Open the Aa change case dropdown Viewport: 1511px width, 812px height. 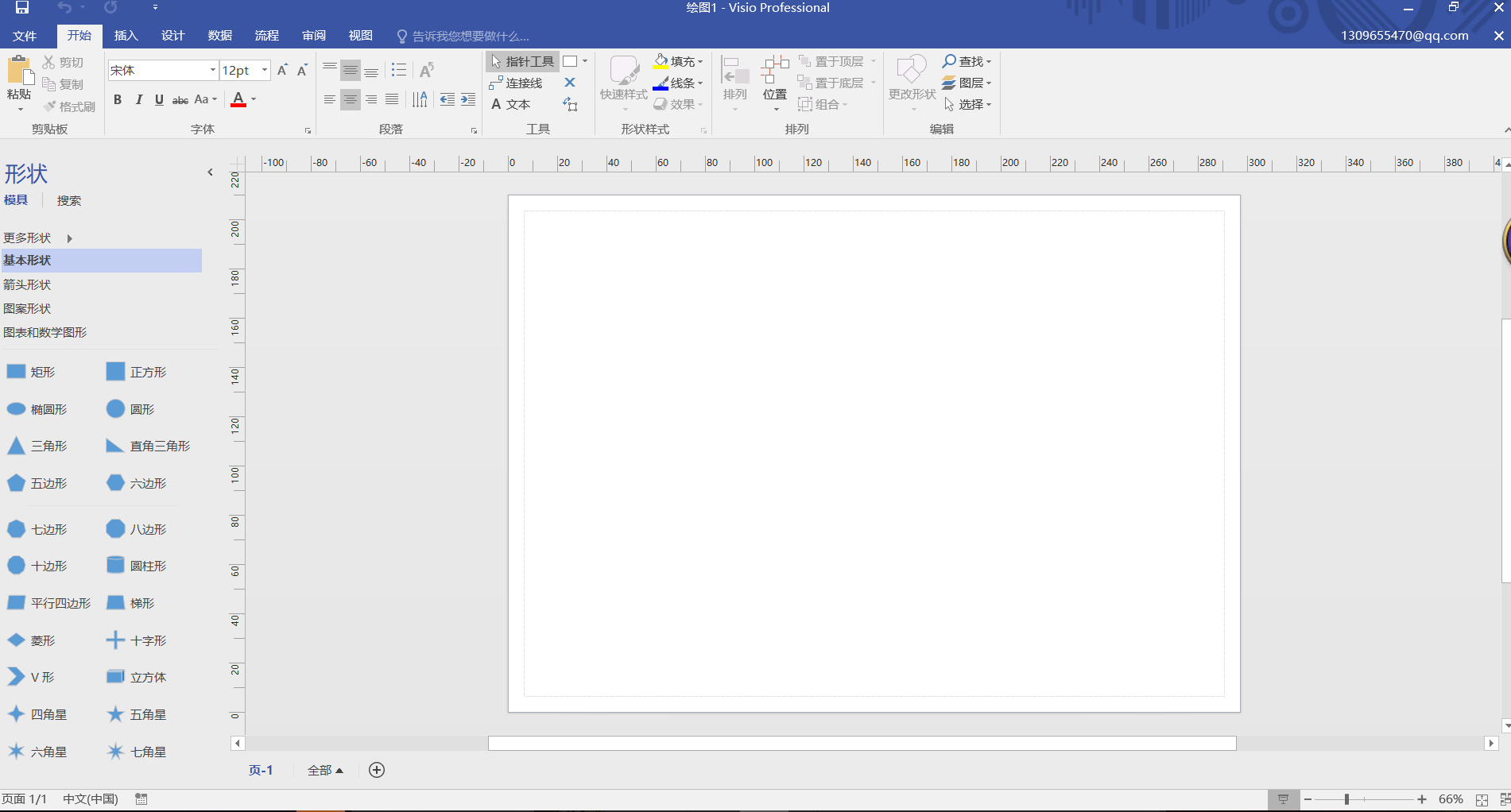205,99
